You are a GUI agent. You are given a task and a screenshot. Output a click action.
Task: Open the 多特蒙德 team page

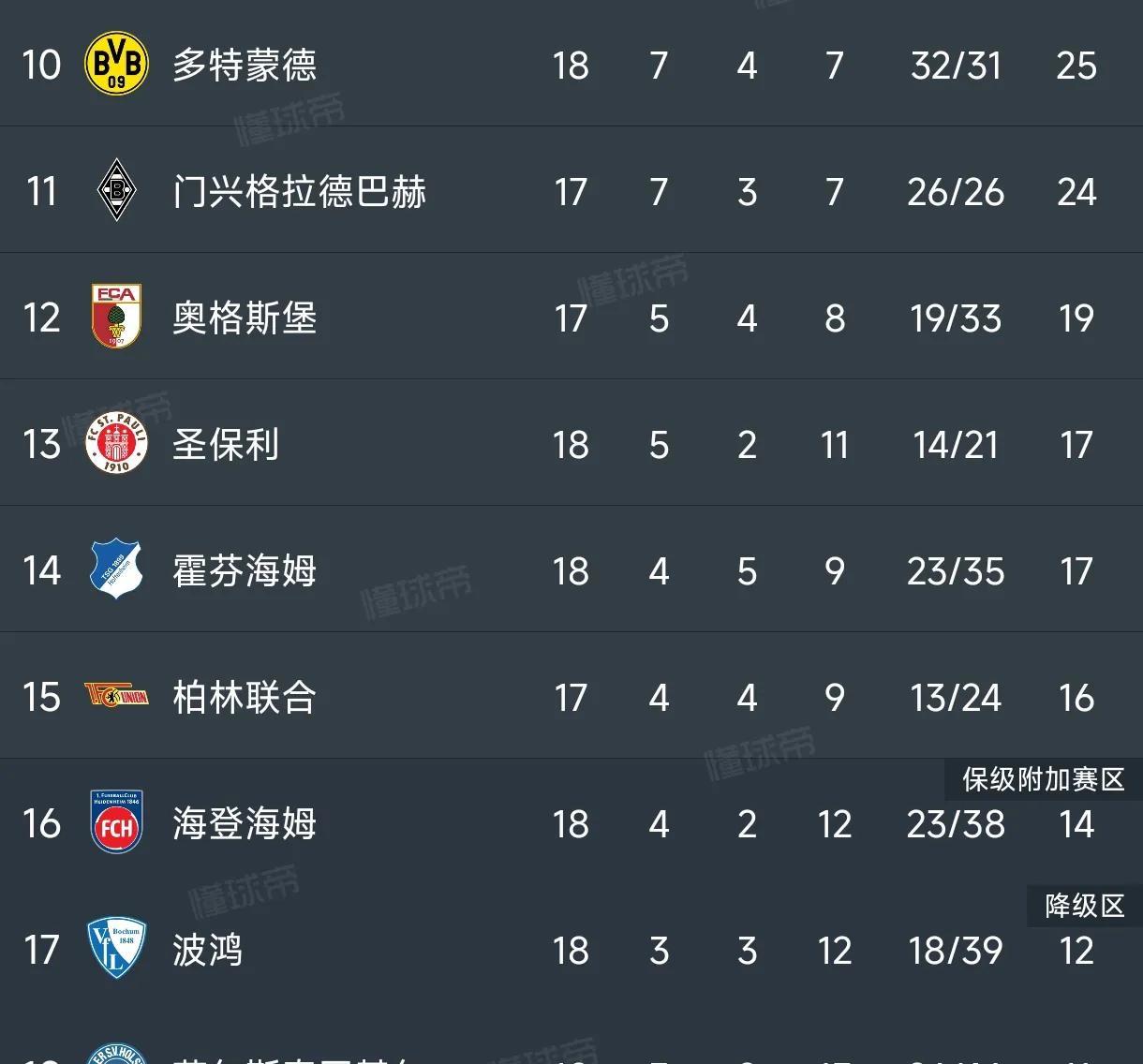tap(245, 65)
